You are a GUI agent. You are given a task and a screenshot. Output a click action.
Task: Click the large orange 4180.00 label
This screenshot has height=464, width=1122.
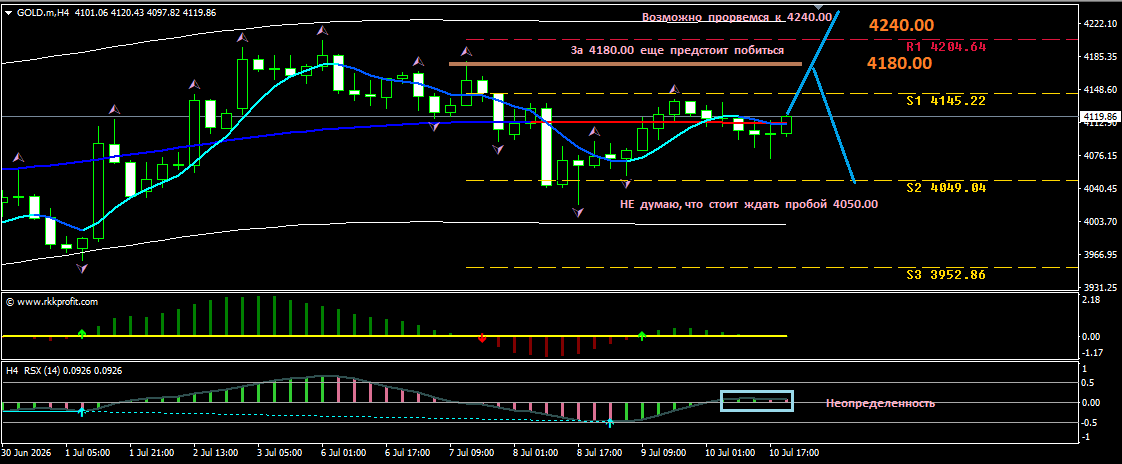899,63
